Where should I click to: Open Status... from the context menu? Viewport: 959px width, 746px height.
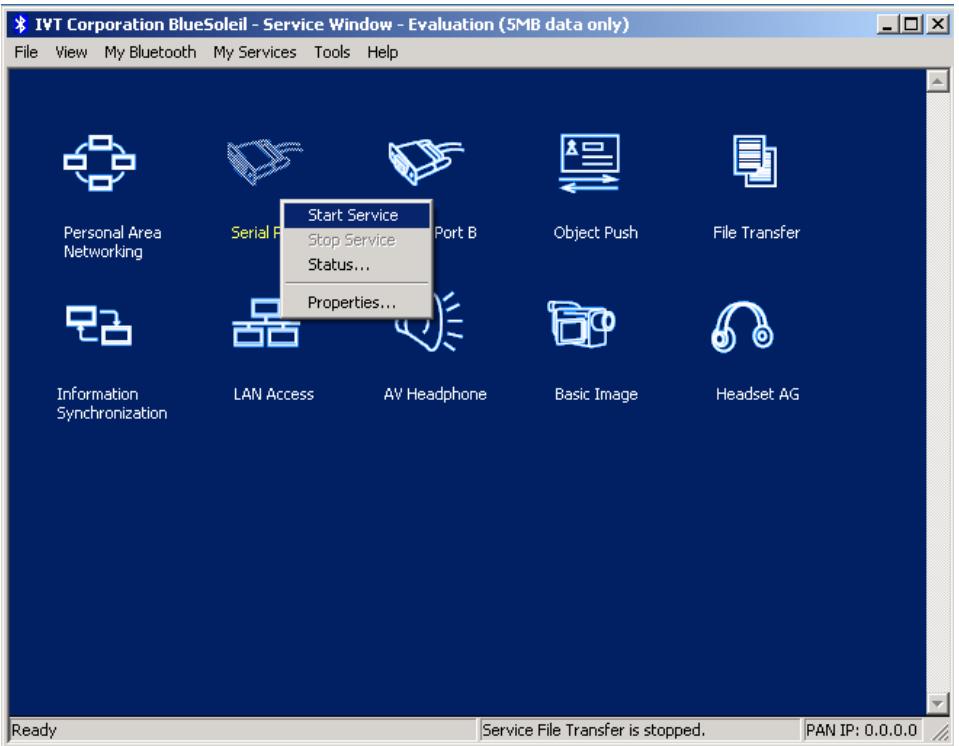click(357, 265)
